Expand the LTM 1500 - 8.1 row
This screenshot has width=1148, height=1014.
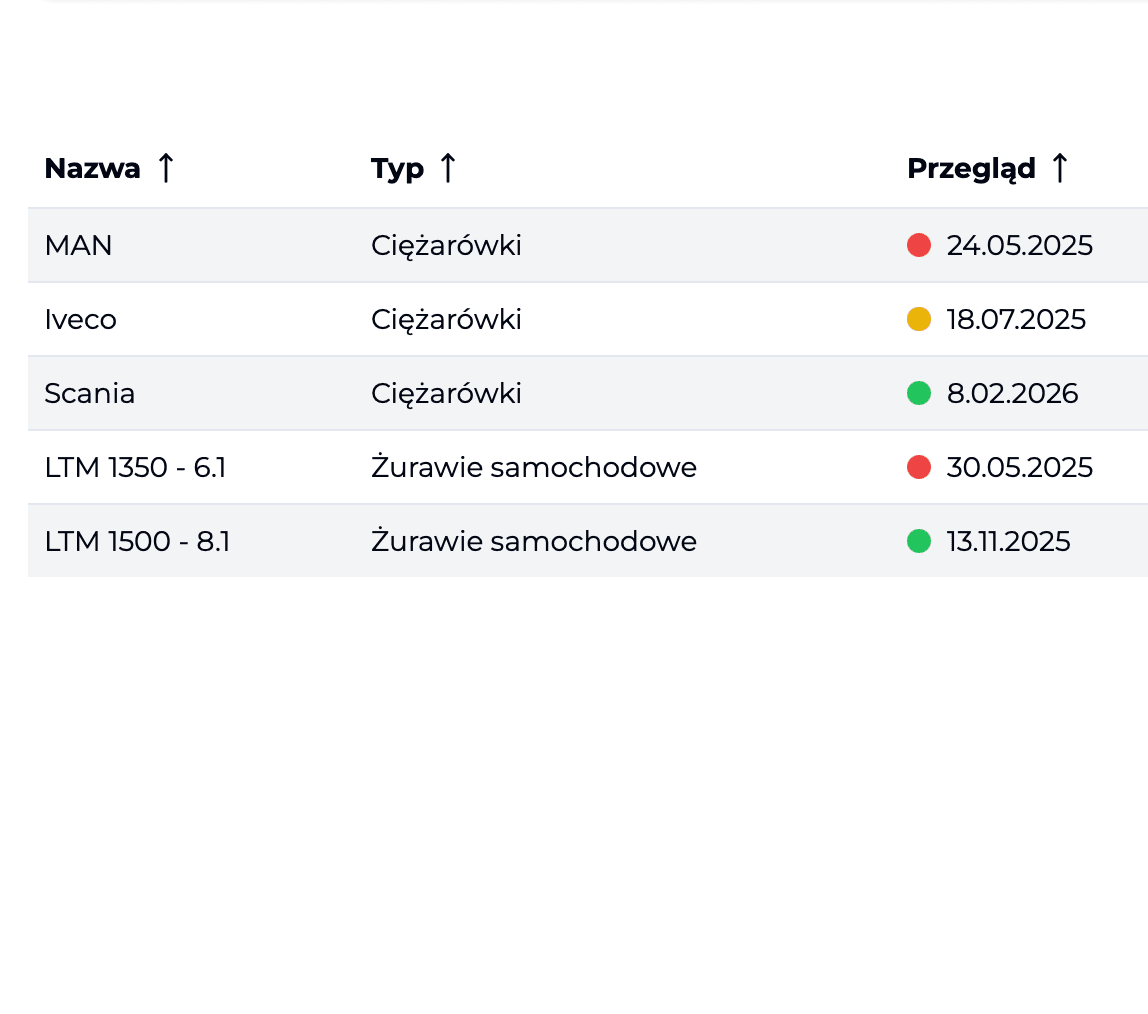tap(136, 540)
